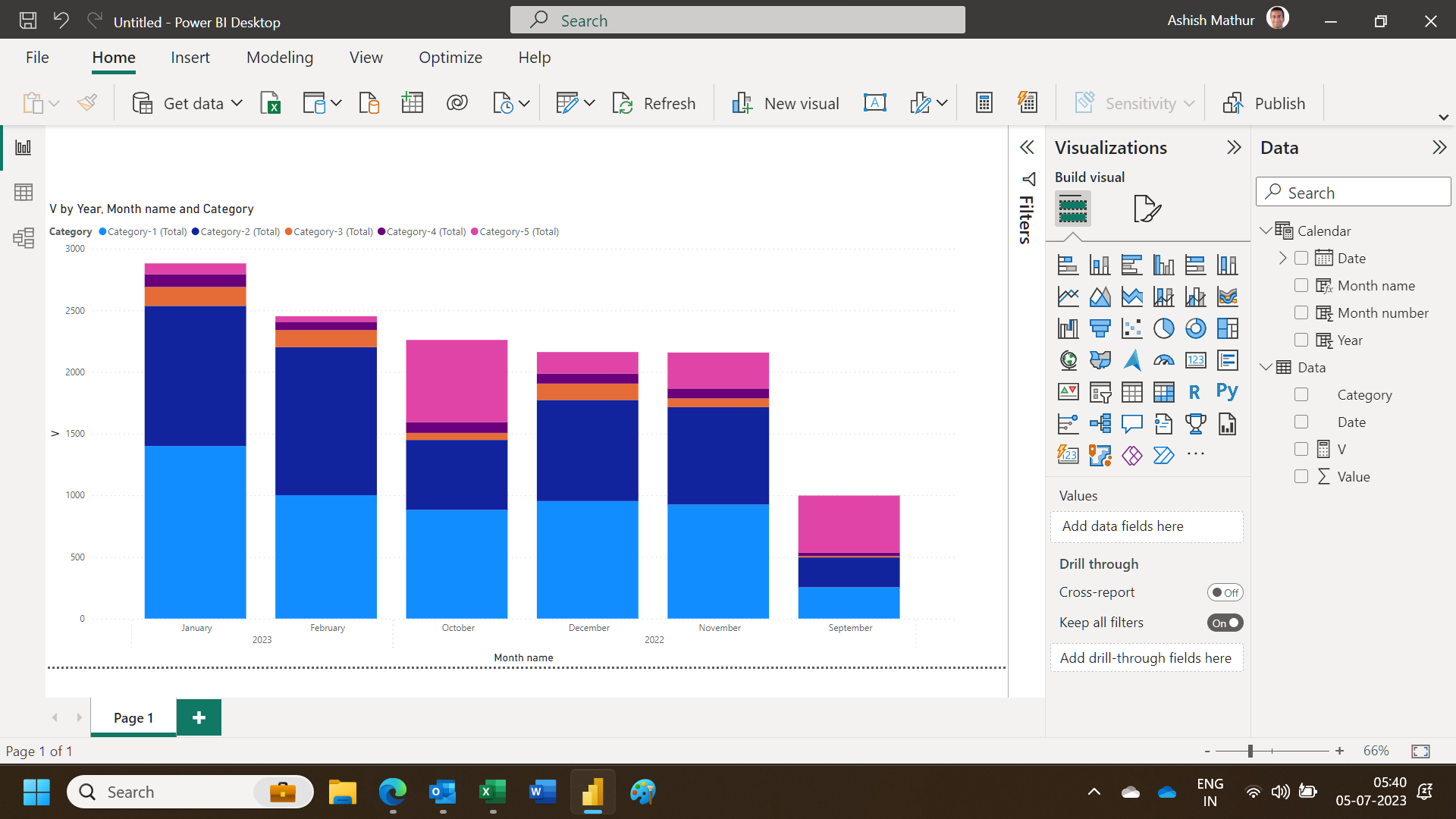The width and height of the screenshot is (1456, 819).
Task: Collapse the Visualizations pane
Action: (1234, 147)
